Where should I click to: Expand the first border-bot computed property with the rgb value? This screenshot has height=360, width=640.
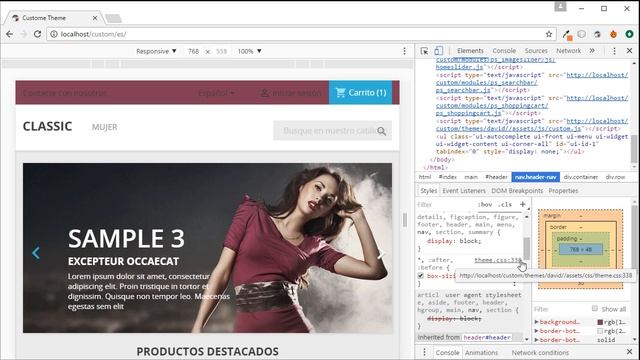pyautogui.click(x=536, y=331)
